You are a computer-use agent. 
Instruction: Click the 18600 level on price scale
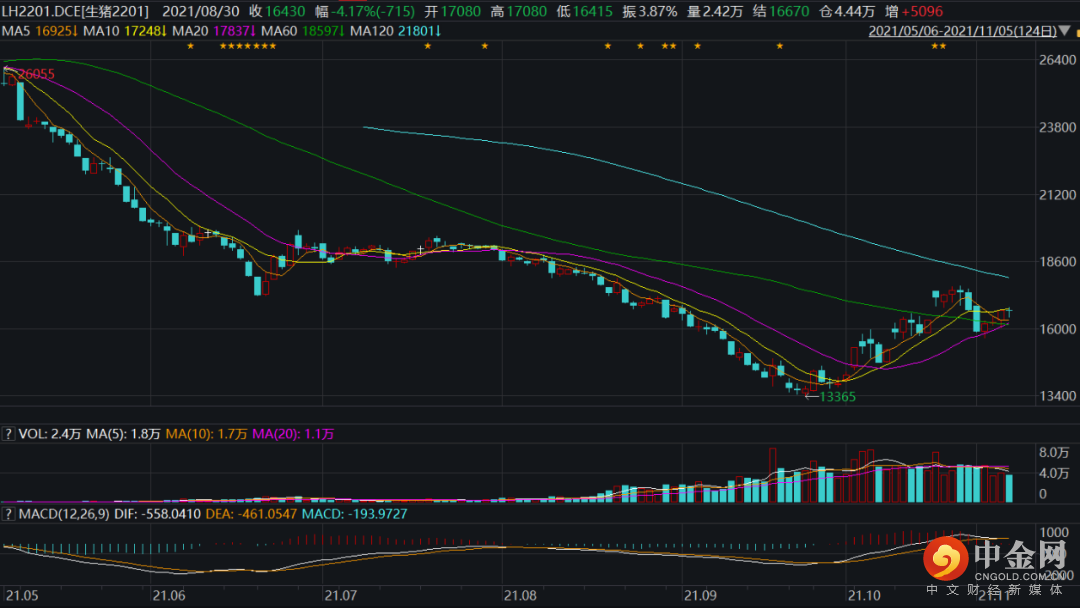(x=1057, y=262)
